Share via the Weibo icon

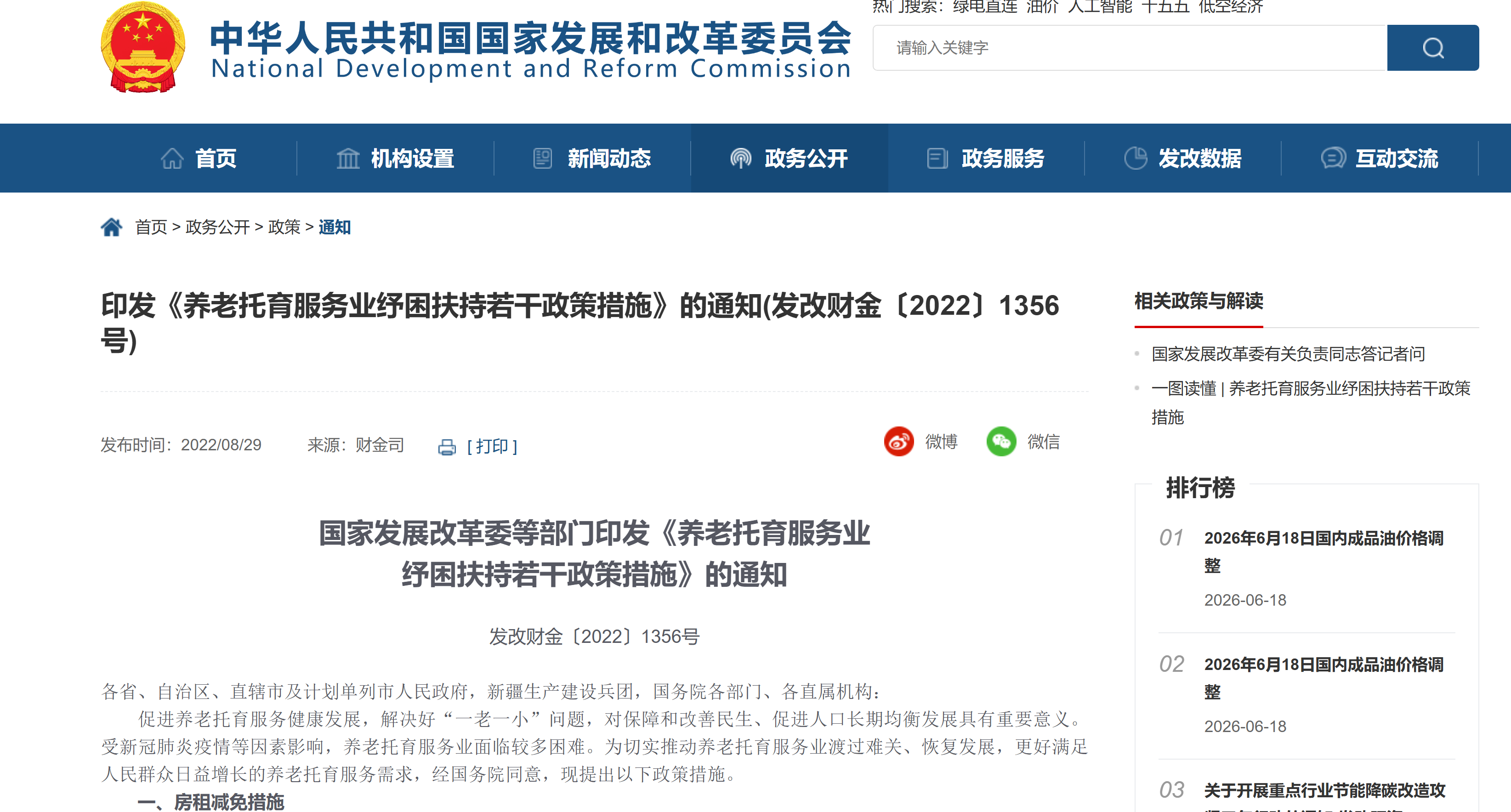898,441
